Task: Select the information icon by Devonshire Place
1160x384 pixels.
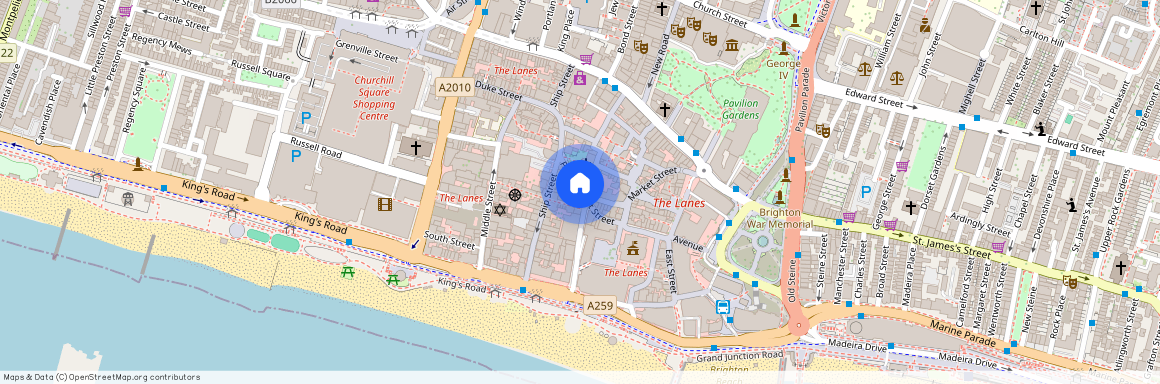Action: (x=1070, y=205)
